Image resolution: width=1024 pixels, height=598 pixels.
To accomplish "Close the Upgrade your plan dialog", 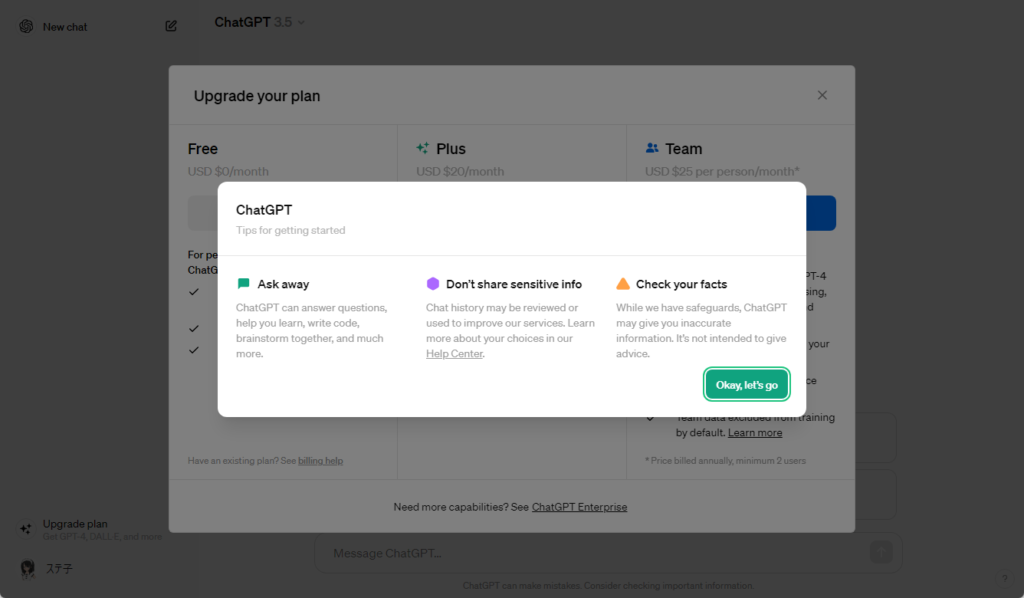I will (x=822, y=95).
